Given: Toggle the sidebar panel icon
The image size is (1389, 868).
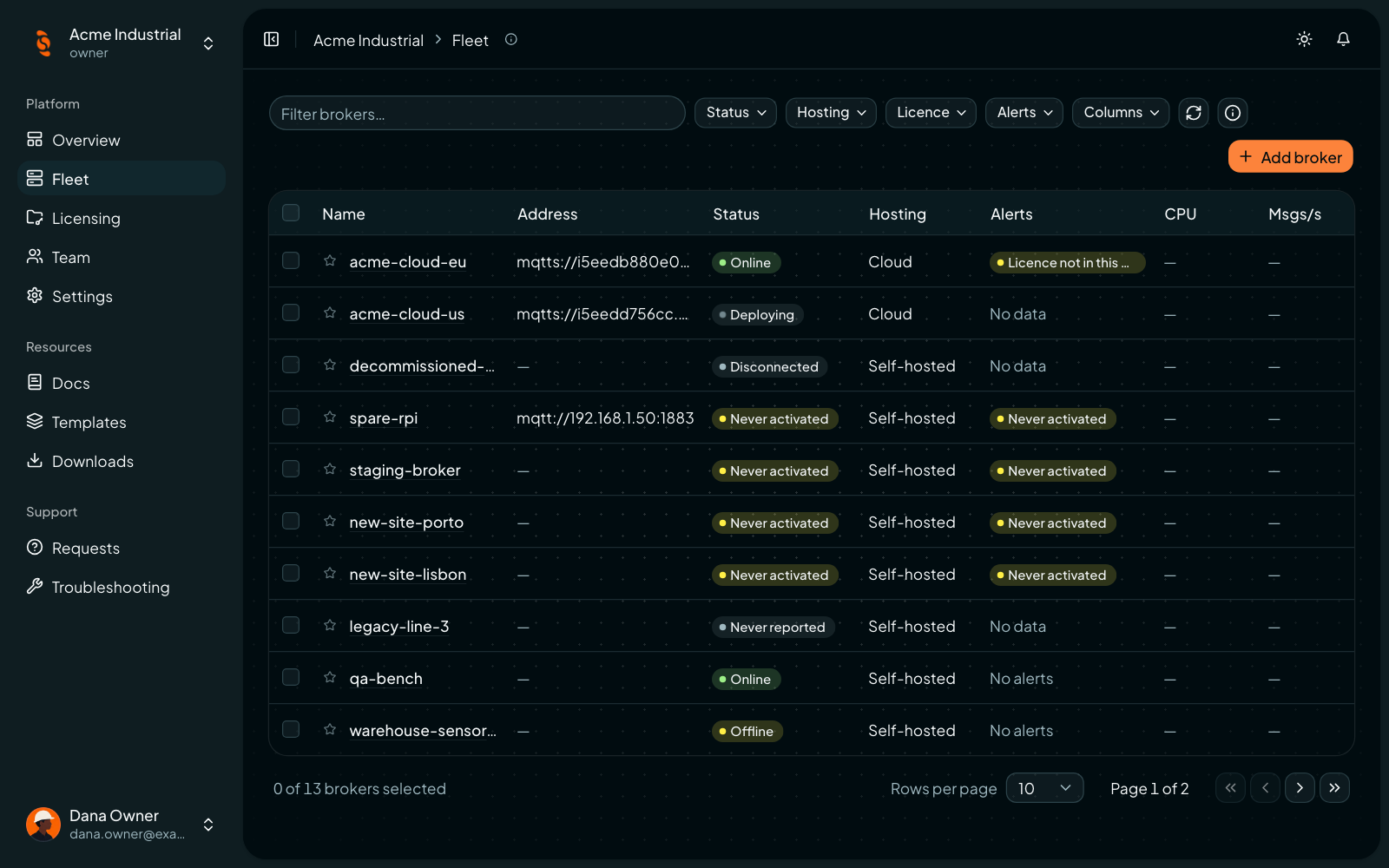Looking at the screenshot, I should [272, 39].
